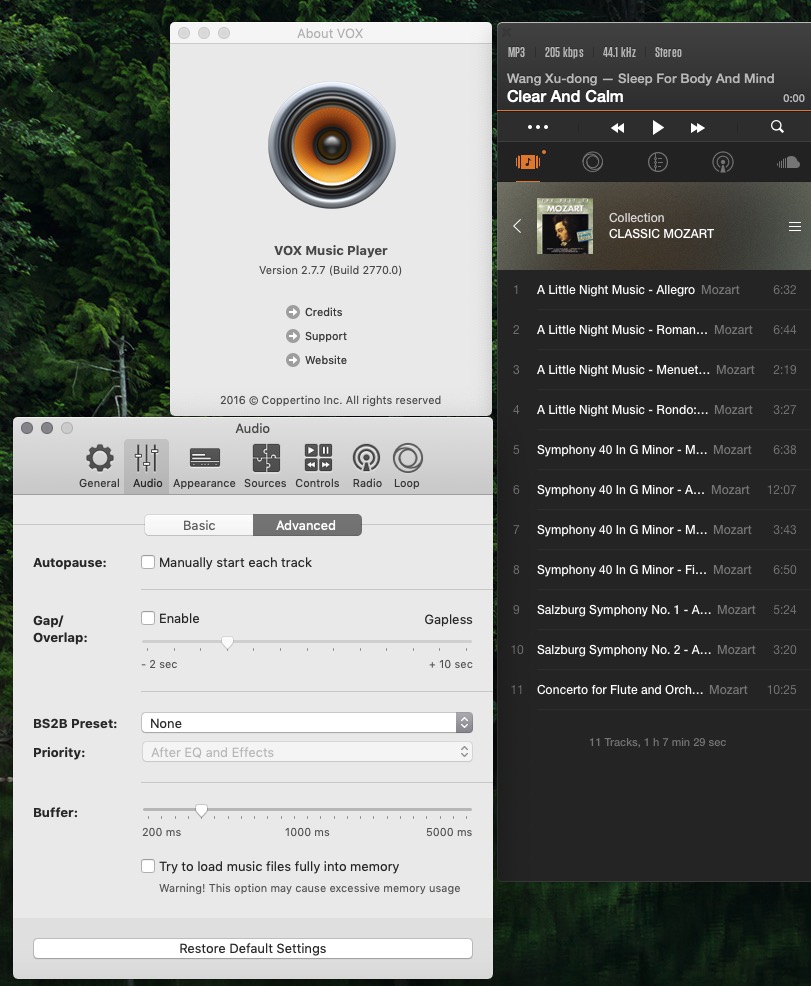The height and width of the screenshot is (986, 811).
Task: Minimize the Audio preferences window
Action: point(47,428)
